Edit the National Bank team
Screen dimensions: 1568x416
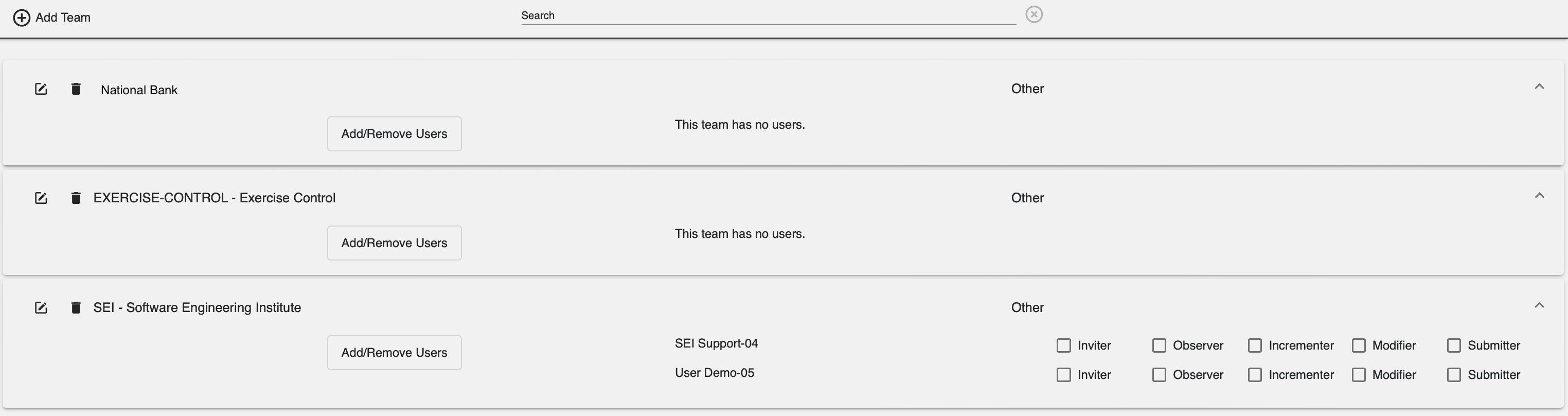click(40, 89)
